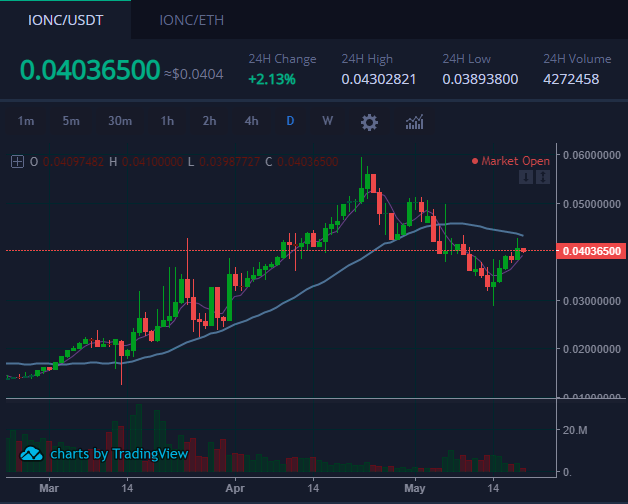The width and height of the screenshot is (628, 504).
Task: Click the low value 0.03987727 in legend
Action: pyautogui.click(x=229, y=162)
